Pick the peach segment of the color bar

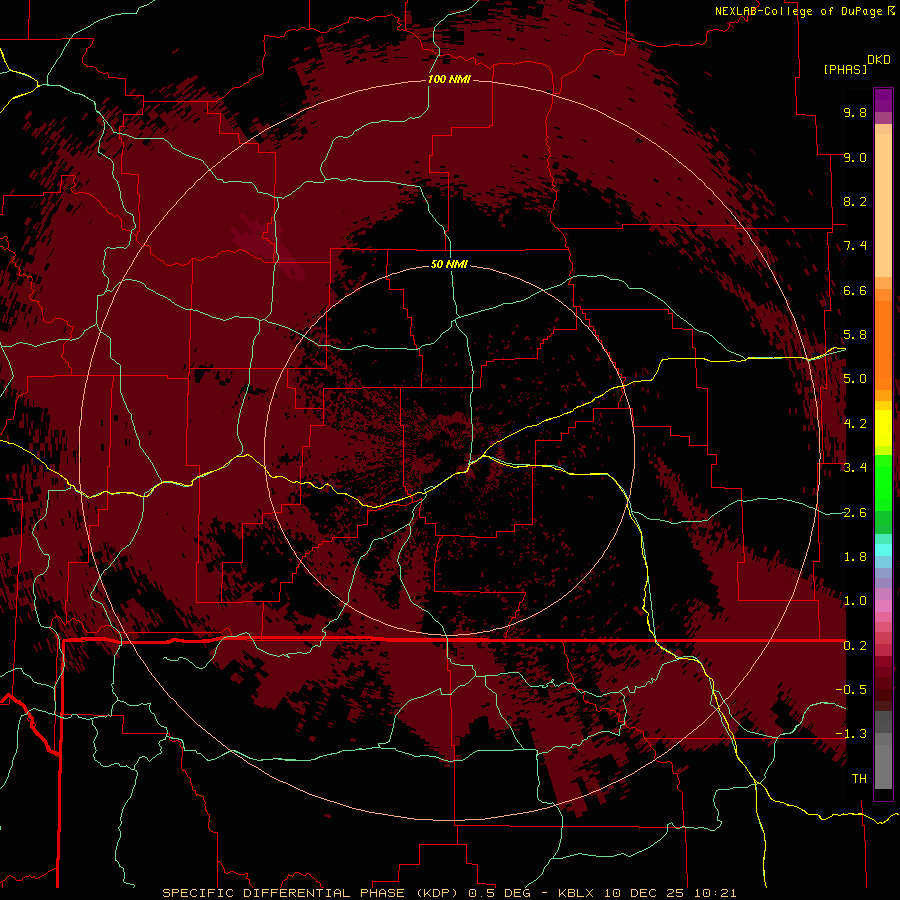883,204
